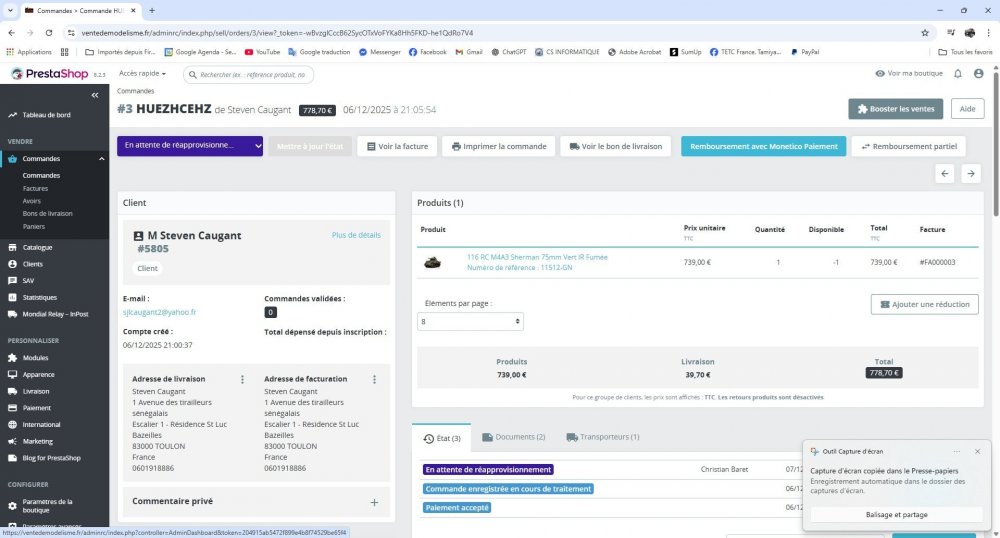Collapse the sidebar with double chevron icon
1000x538 pixels.
coord(94,95)
